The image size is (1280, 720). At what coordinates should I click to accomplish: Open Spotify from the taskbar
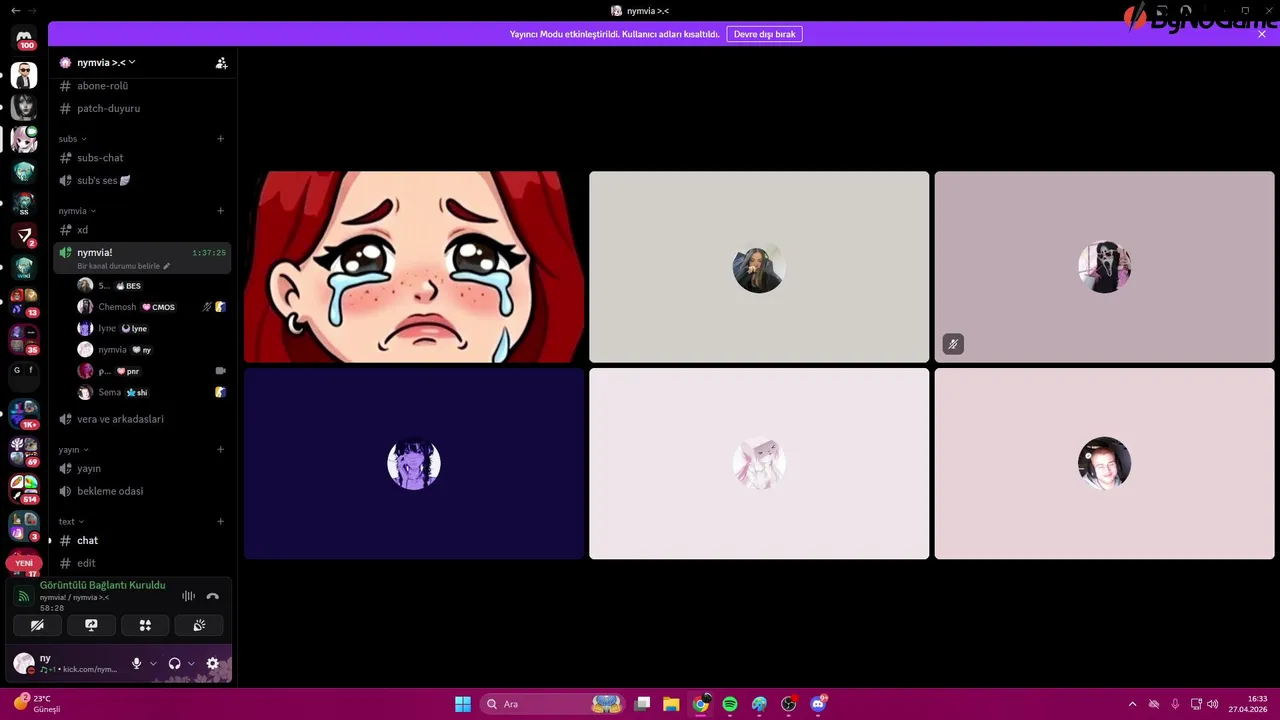pos(730,704)
